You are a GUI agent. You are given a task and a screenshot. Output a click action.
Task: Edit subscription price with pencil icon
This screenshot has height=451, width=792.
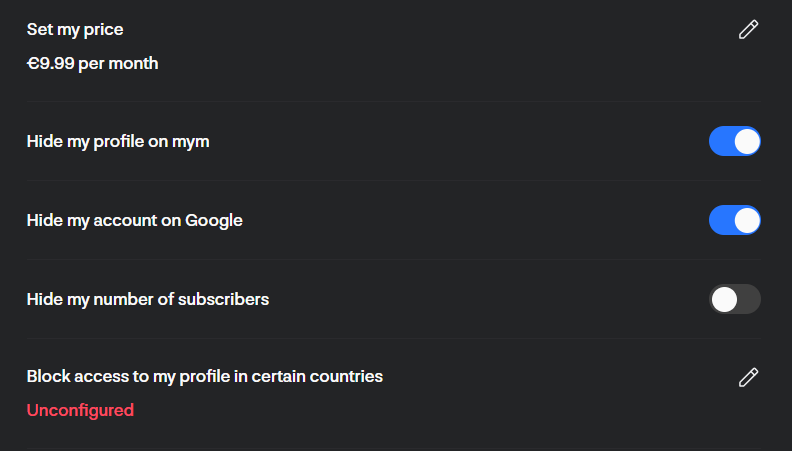(x=748, y=29)
